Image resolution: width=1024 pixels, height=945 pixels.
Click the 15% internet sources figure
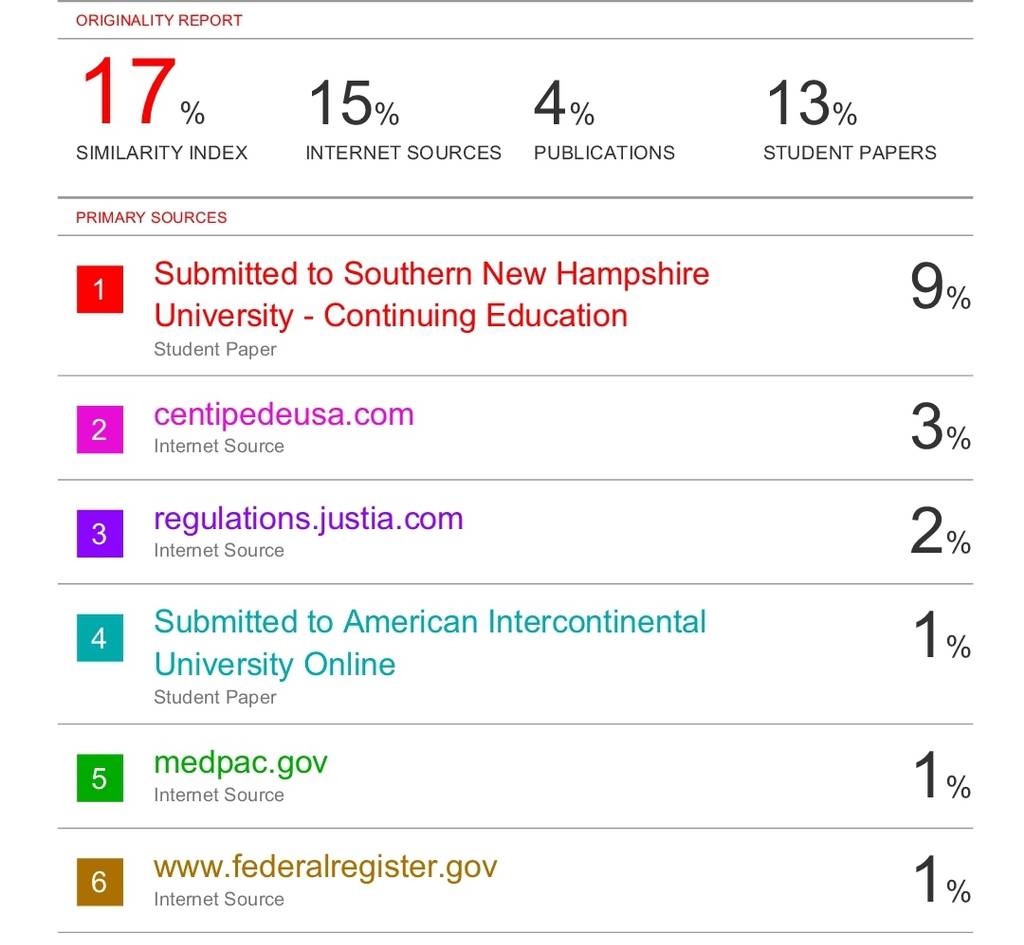coord(353,103)
